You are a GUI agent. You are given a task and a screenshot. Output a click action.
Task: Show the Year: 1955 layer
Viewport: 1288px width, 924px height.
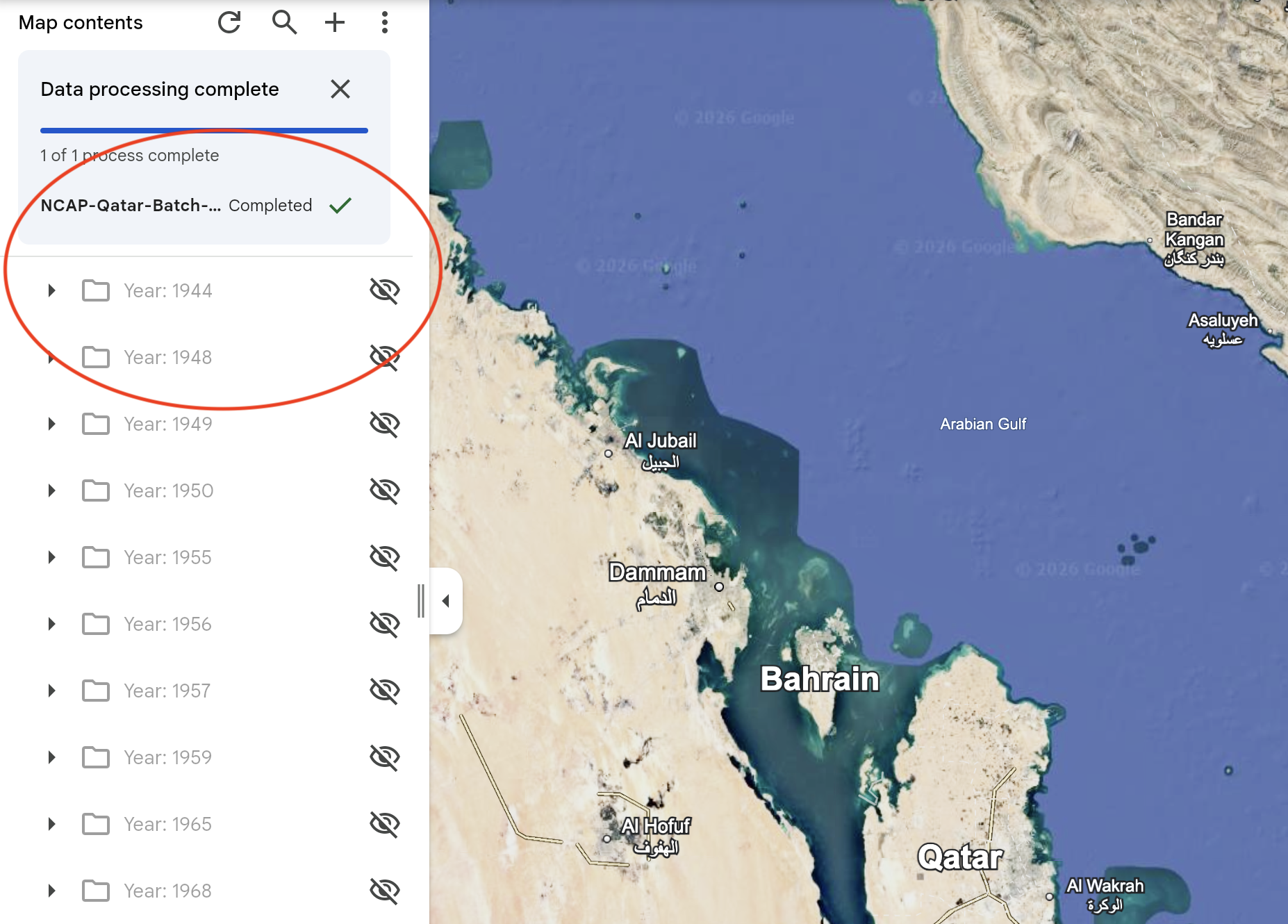(x=384, y=557)
